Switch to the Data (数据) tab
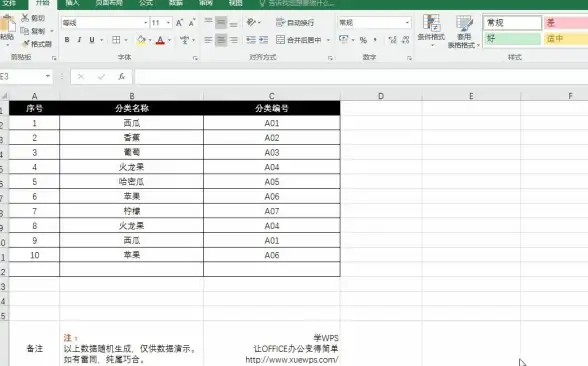The height and width of the screenshot is (366, 588). click(176, 3)
